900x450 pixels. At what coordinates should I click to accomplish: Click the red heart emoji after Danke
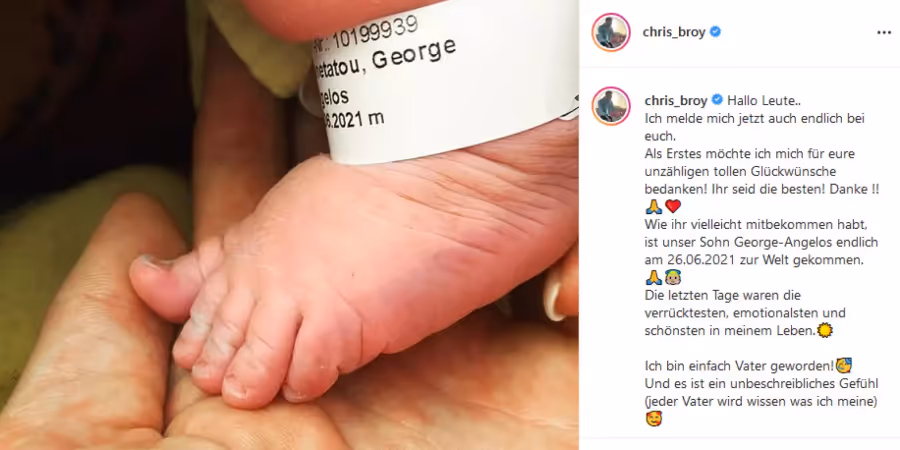(673, 207)
